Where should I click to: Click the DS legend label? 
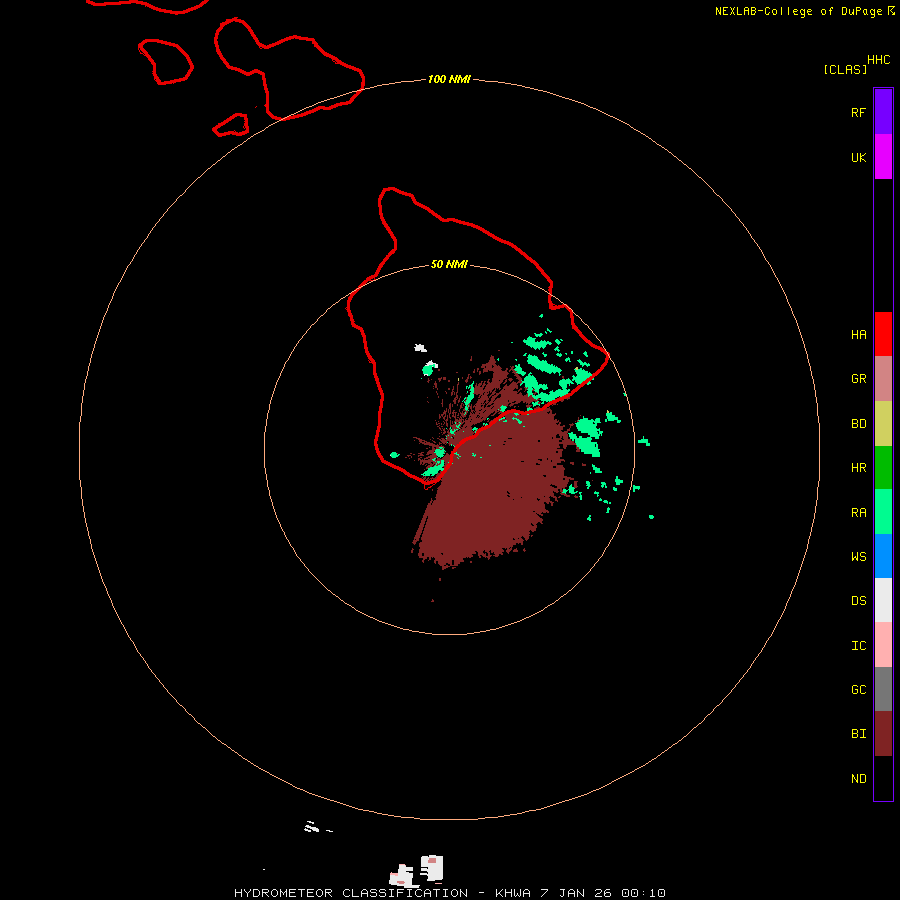click(x=858, y=600)
